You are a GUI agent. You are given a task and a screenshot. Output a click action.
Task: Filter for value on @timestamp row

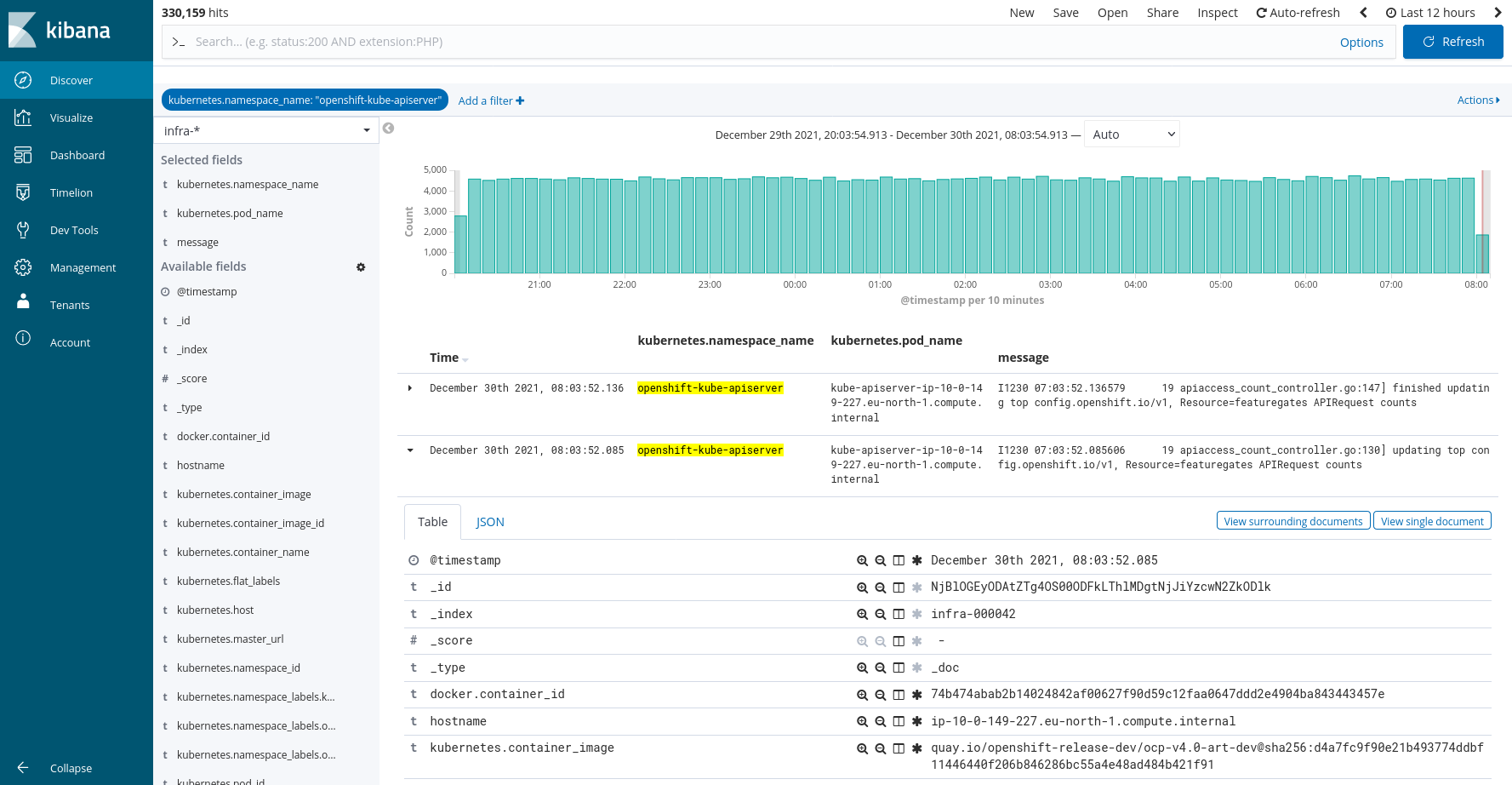coord(862,560)
